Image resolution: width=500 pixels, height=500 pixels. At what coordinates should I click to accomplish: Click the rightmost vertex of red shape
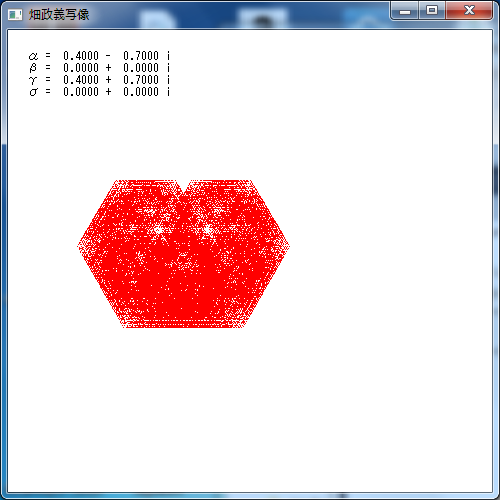tap(288, 247)
